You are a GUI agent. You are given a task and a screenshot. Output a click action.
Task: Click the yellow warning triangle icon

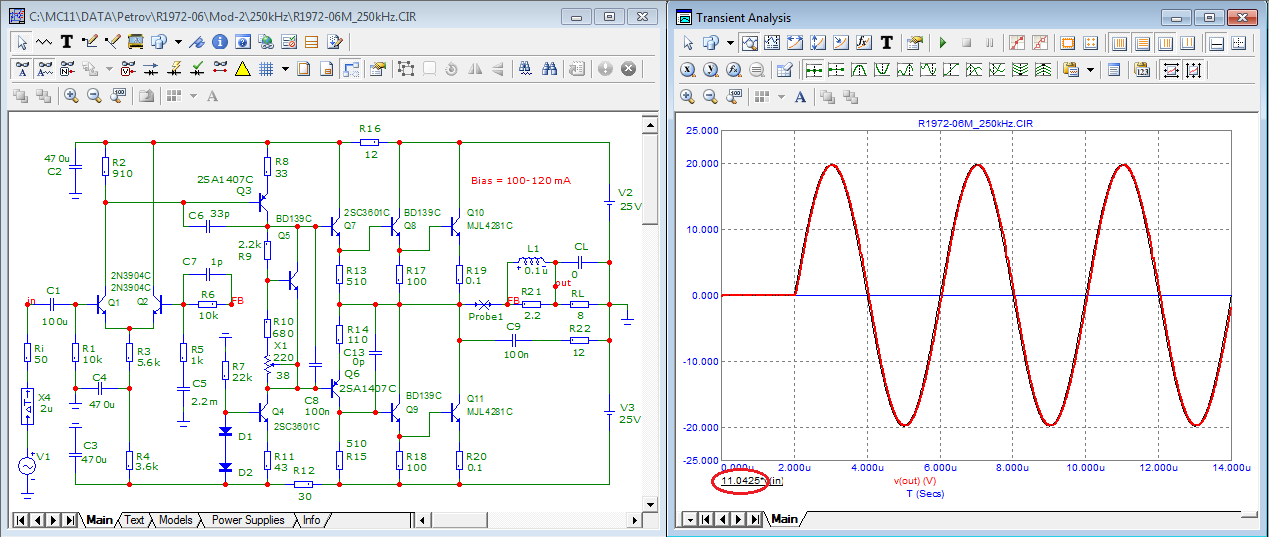pos(242,69)
